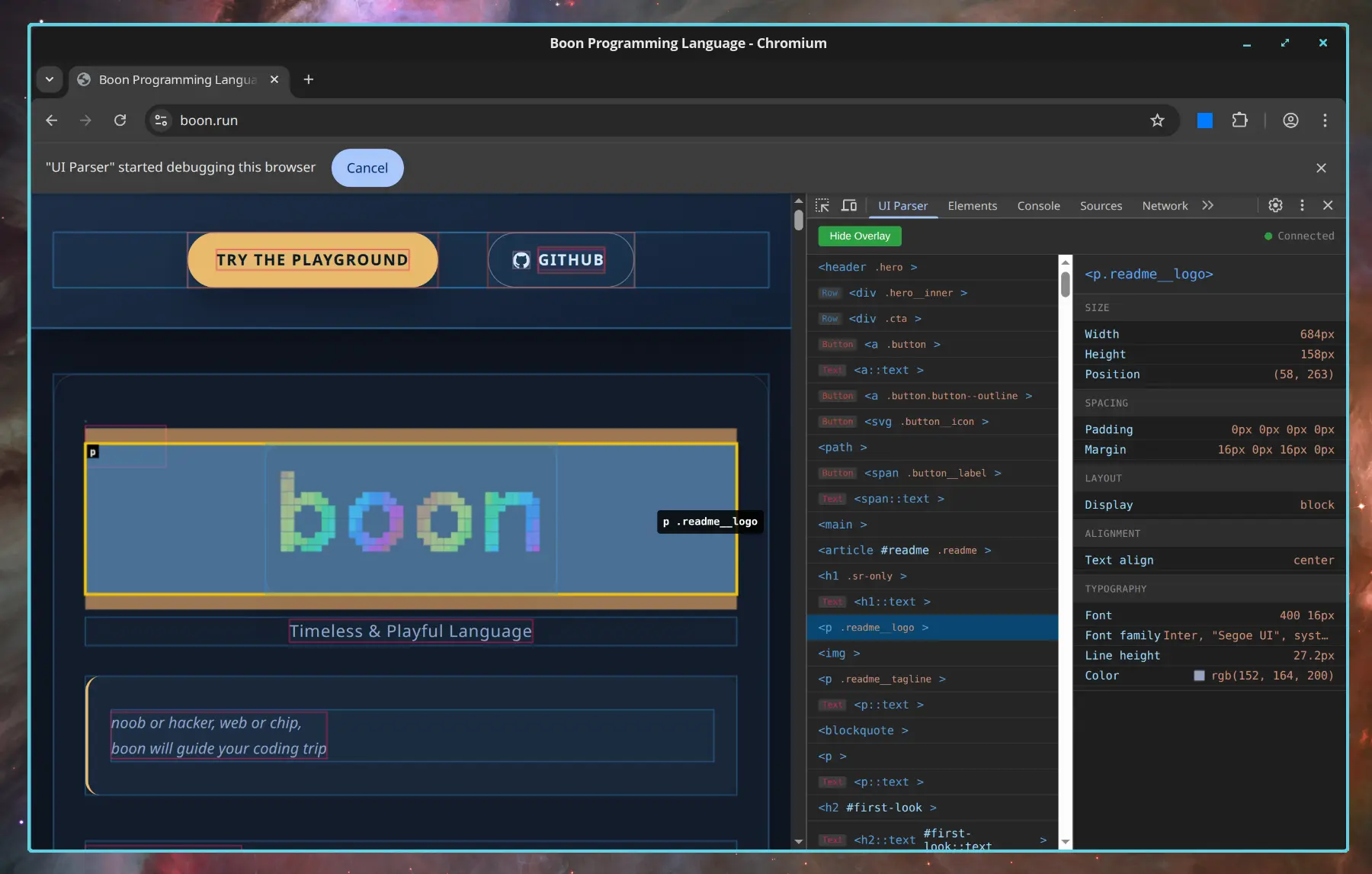Cancel UI Parser debugging session

click(x=367, y=168)
